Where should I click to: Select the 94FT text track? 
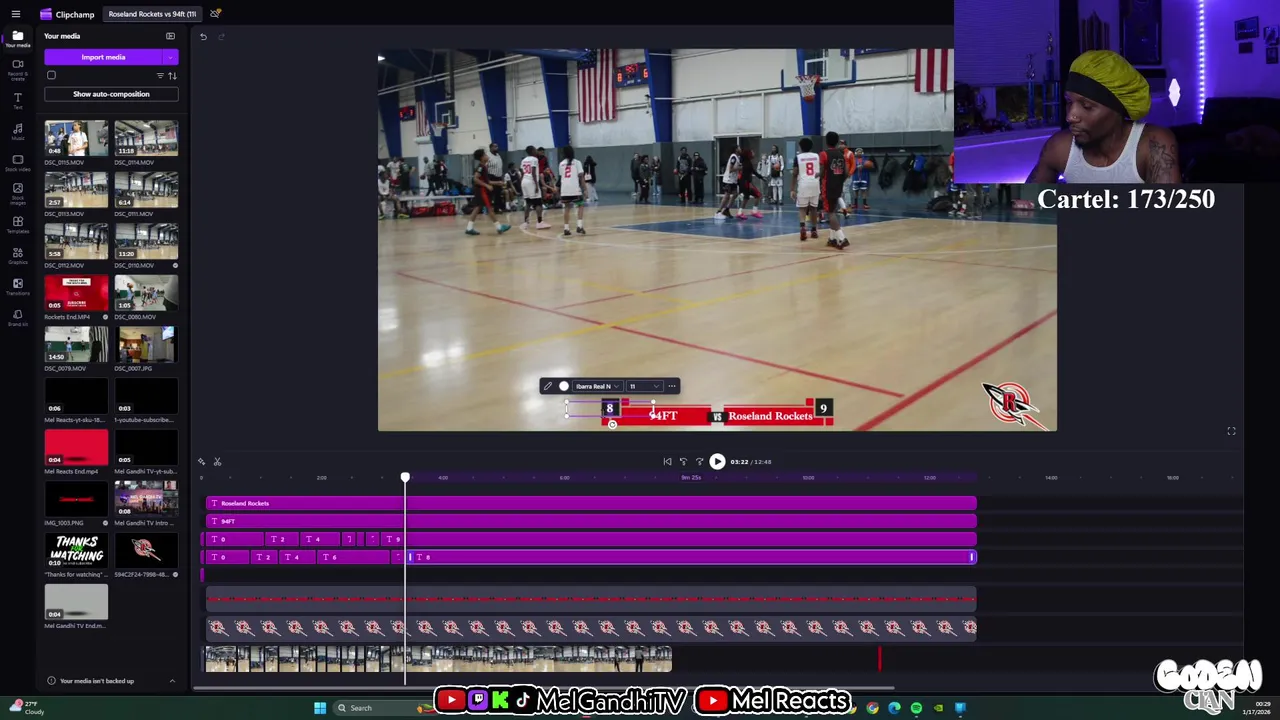(x=591, y=521)
